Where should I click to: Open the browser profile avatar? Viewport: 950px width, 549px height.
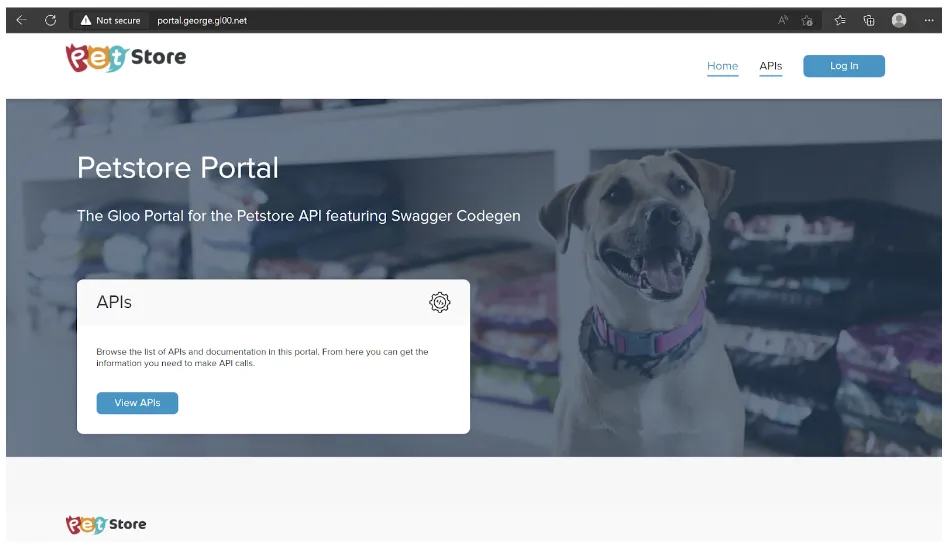(x=899, y=20)
